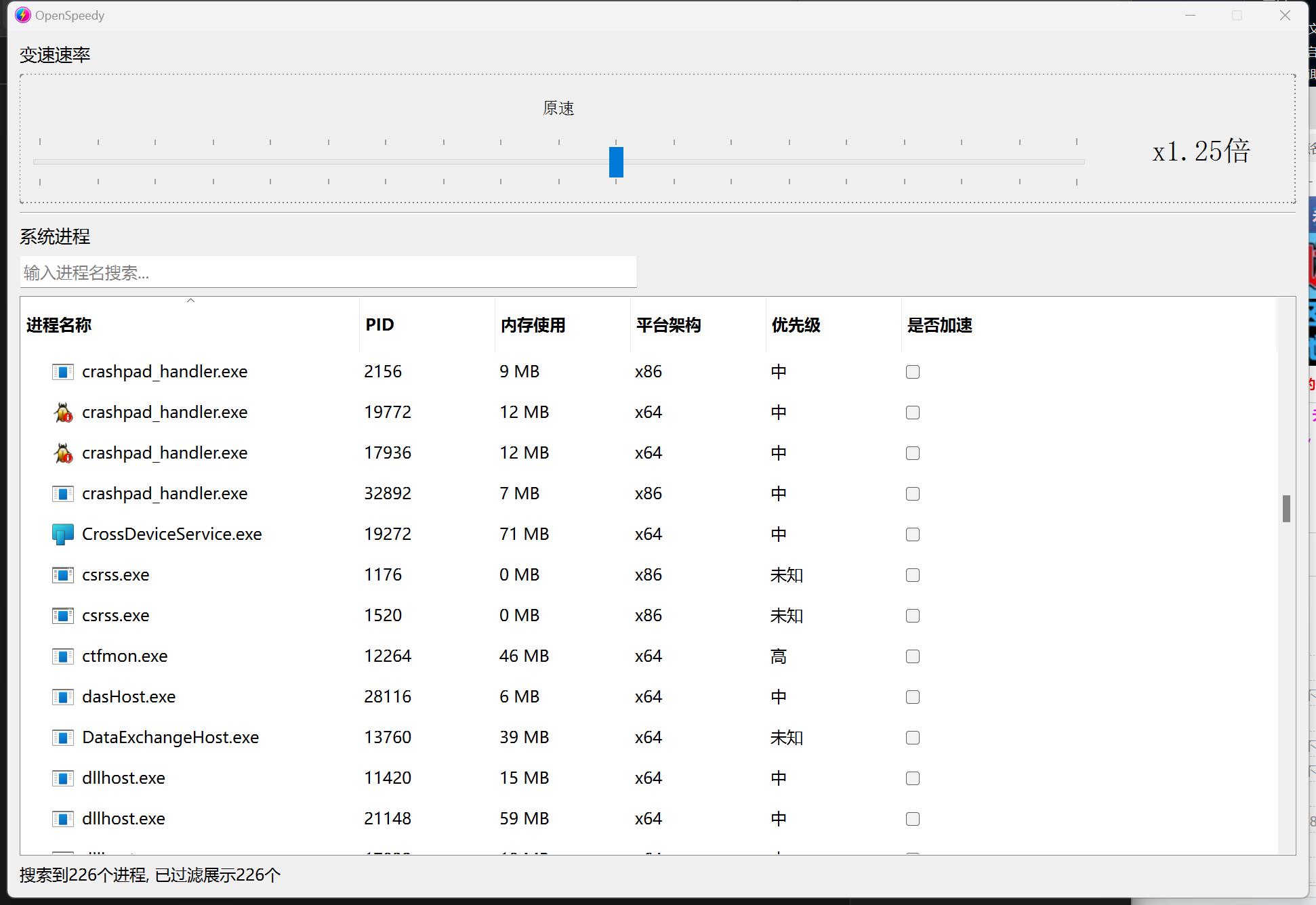Enable acceleration for ctfmon.exe
The image size is (1316, 905).
click(912, 656)
